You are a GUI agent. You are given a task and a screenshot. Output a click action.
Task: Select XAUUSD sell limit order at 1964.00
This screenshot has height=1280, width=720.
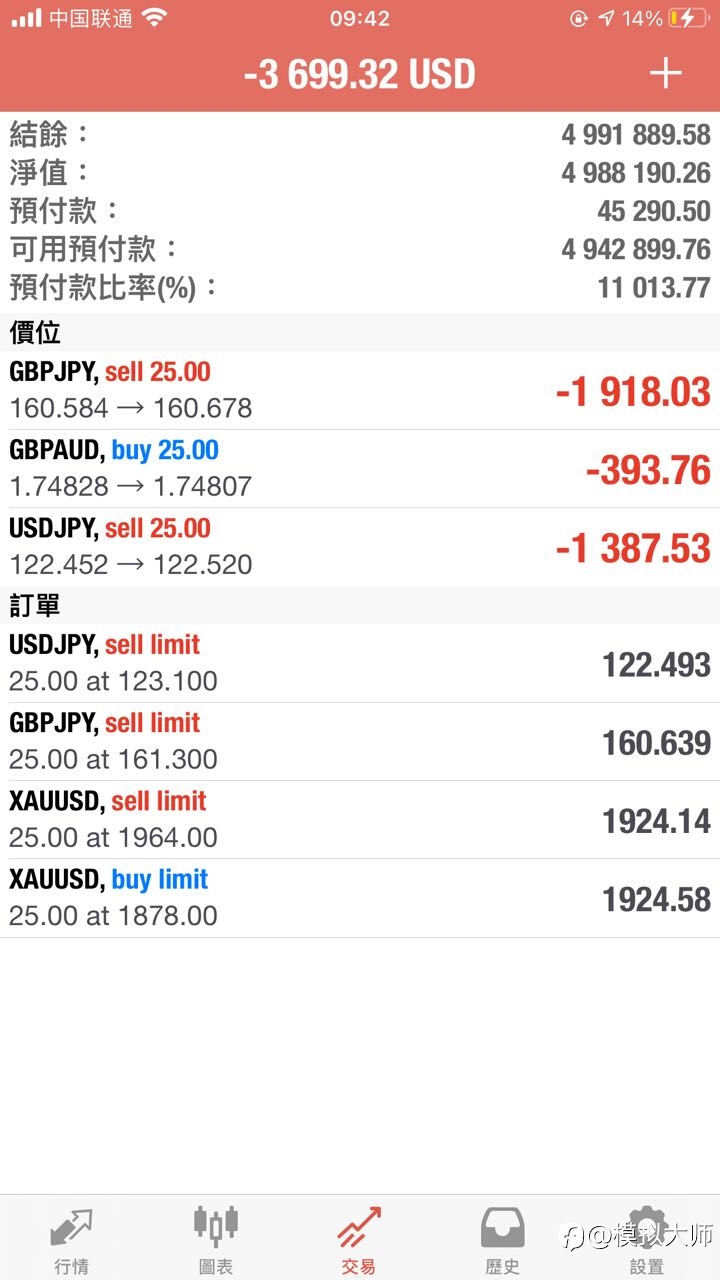pyautogui.click(x=360, y=820)
